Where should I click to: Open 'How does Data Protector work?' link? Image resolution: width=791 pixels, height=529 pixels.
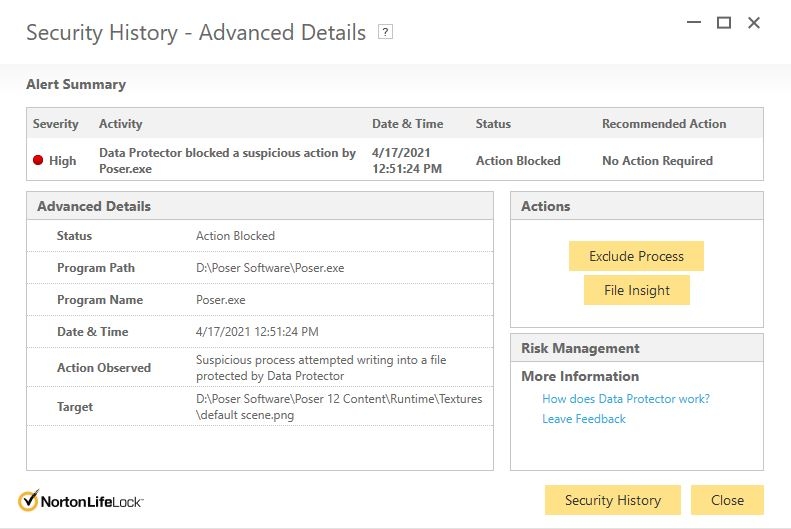point(625,399)
